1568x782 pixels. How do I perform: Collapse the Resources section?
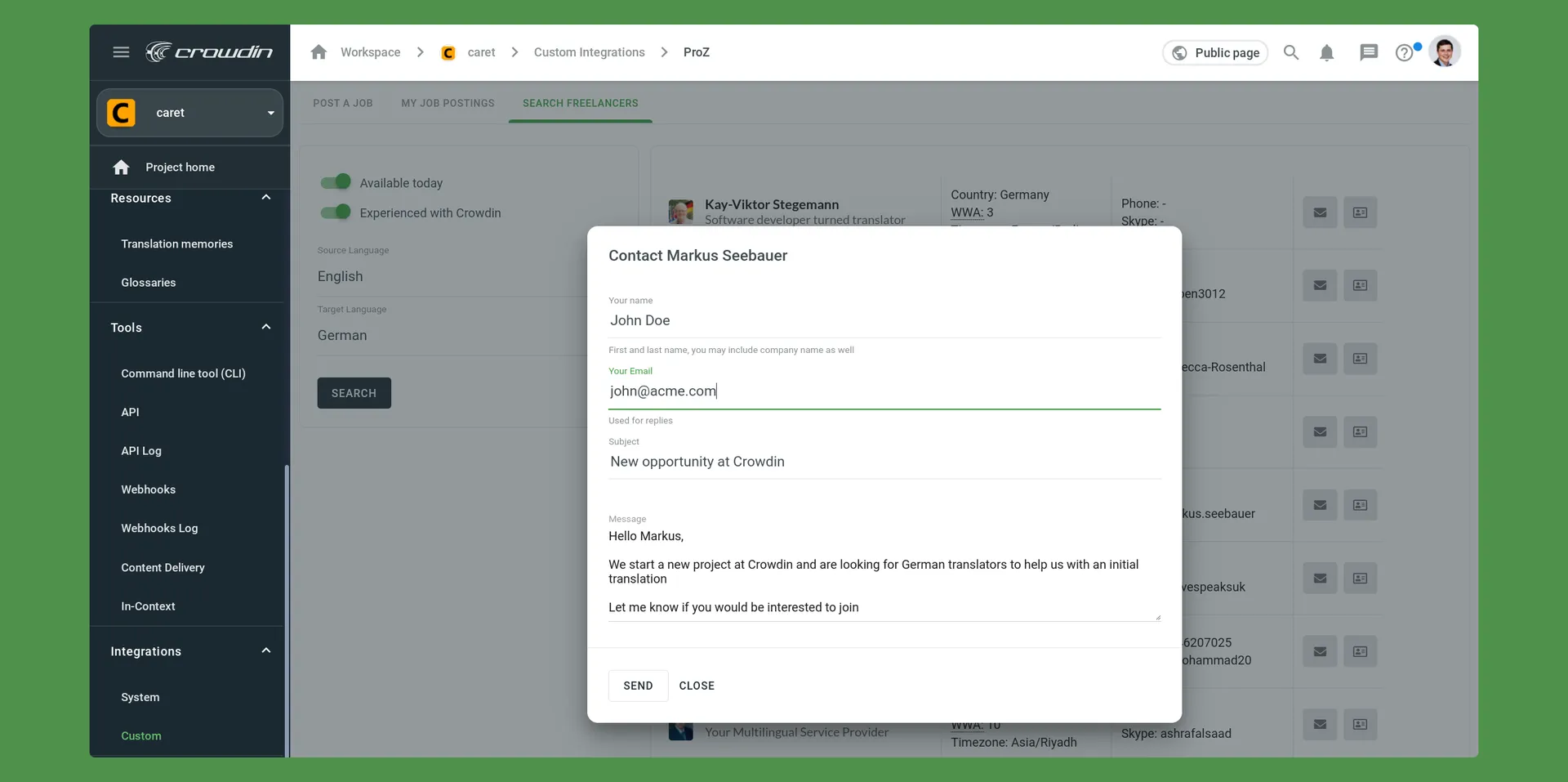point(265,198)
